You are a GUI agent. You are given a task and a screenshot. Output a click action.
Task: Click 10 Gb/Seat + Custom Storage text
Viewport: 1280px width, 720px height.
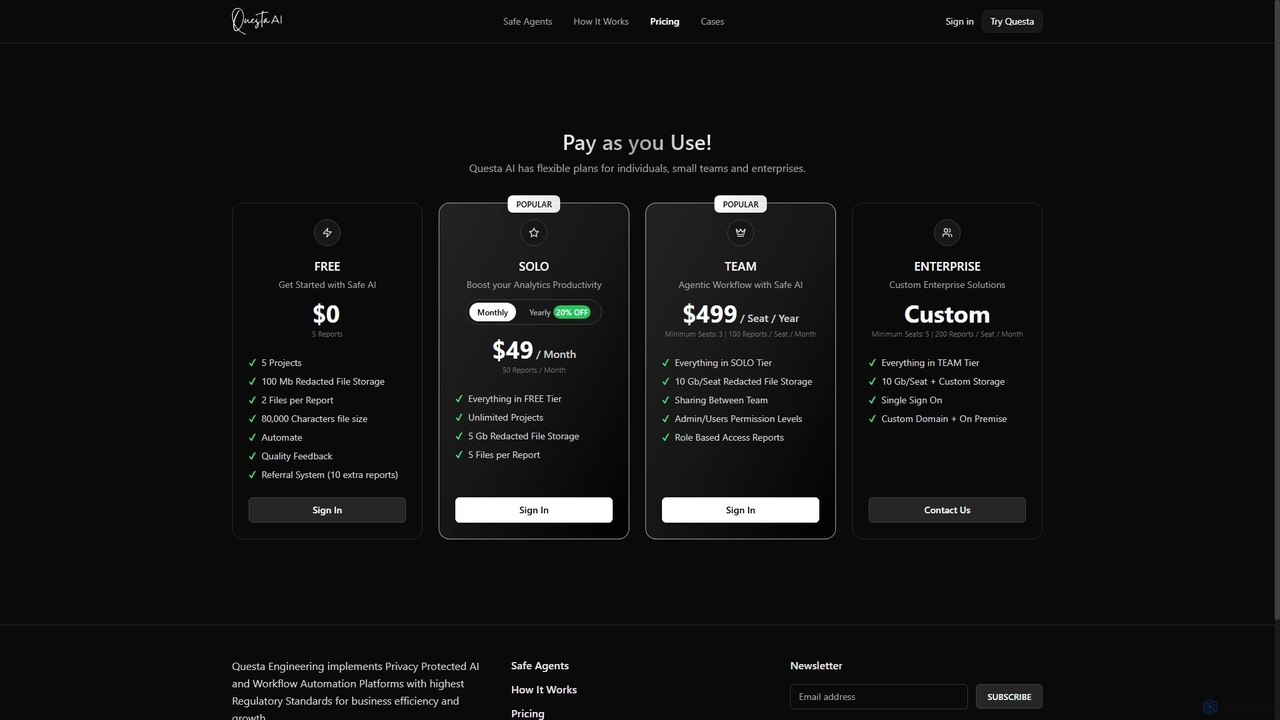click(943, 382)
